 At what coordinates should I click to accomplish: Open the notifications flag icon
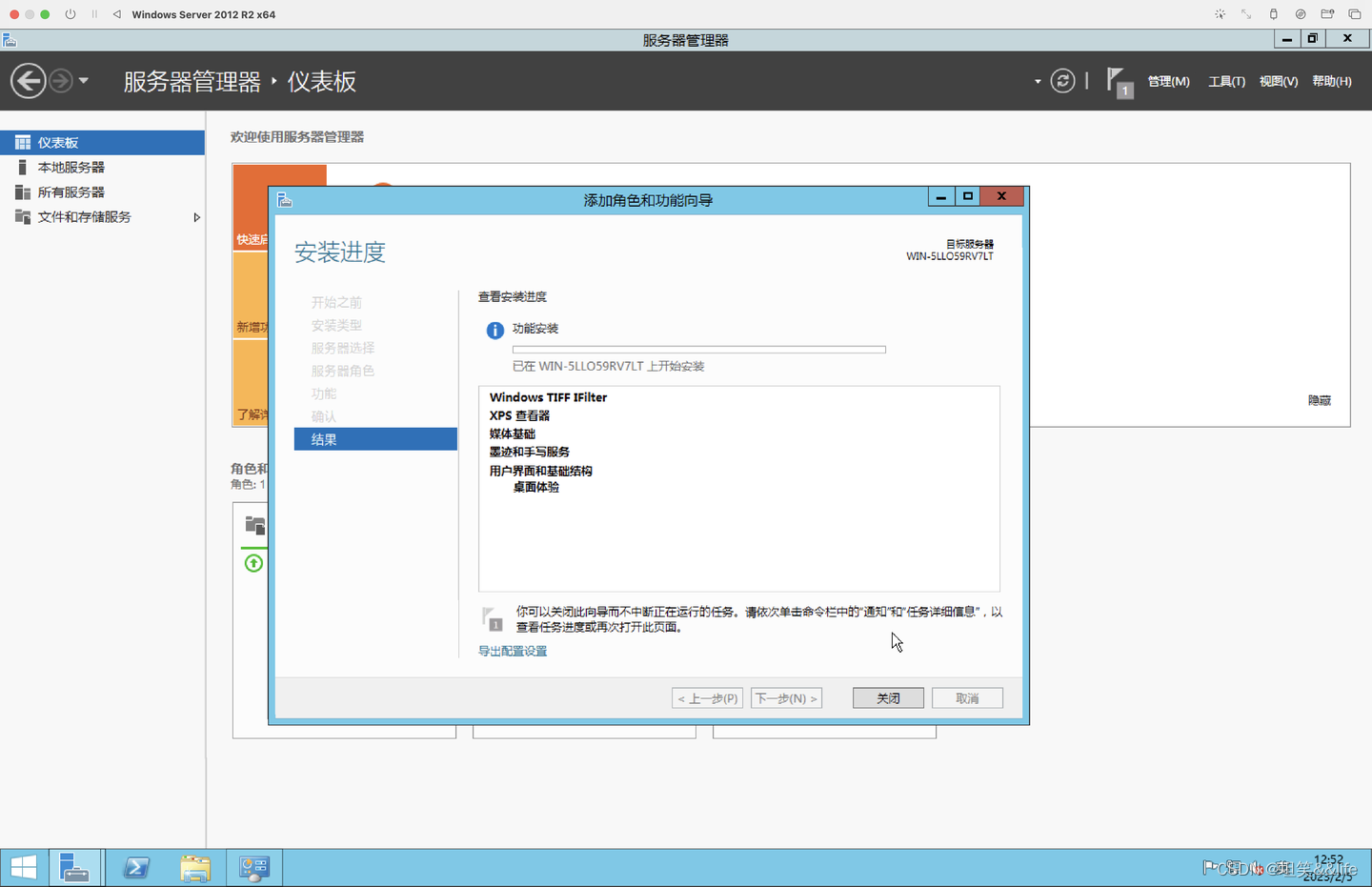[x=1120, y=82]
